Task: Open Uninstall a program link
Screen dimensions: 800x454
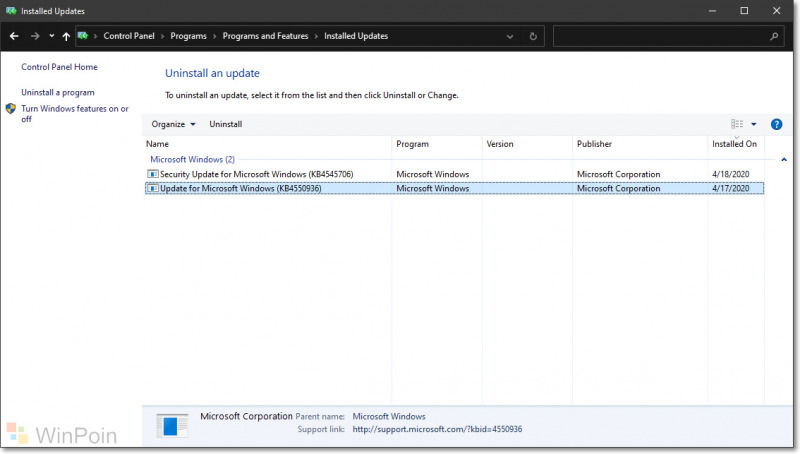Action: click(x=58, y=92)
